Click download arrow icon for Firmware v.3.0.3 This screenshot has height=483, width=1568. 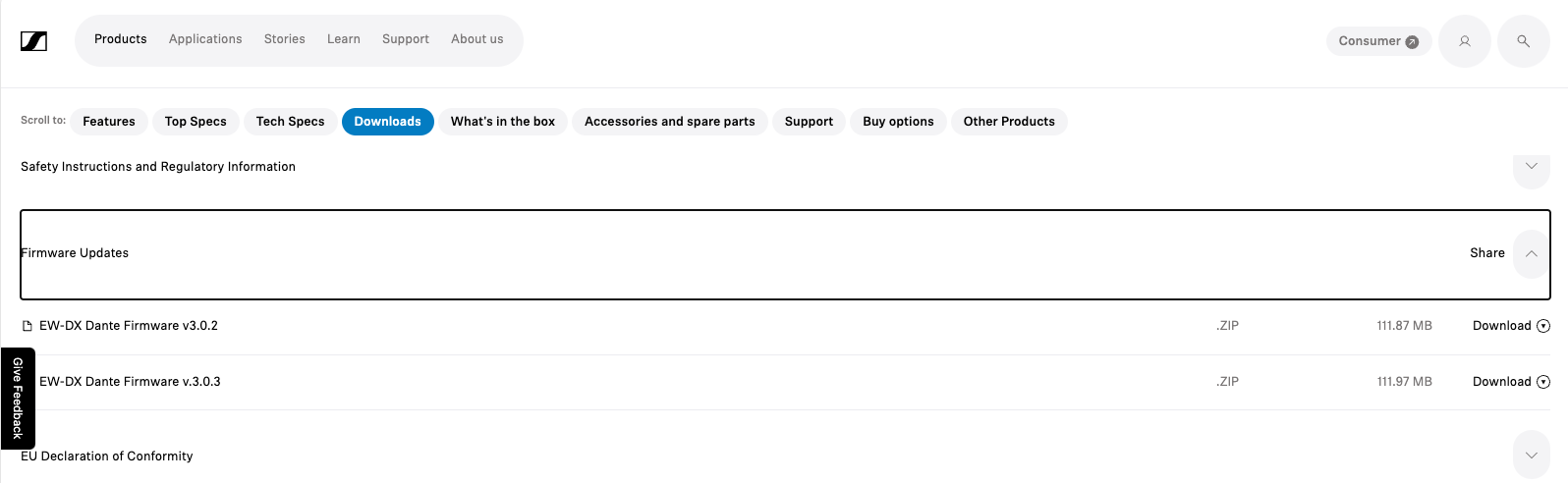pyautogui.click(x=1542, y=382)
